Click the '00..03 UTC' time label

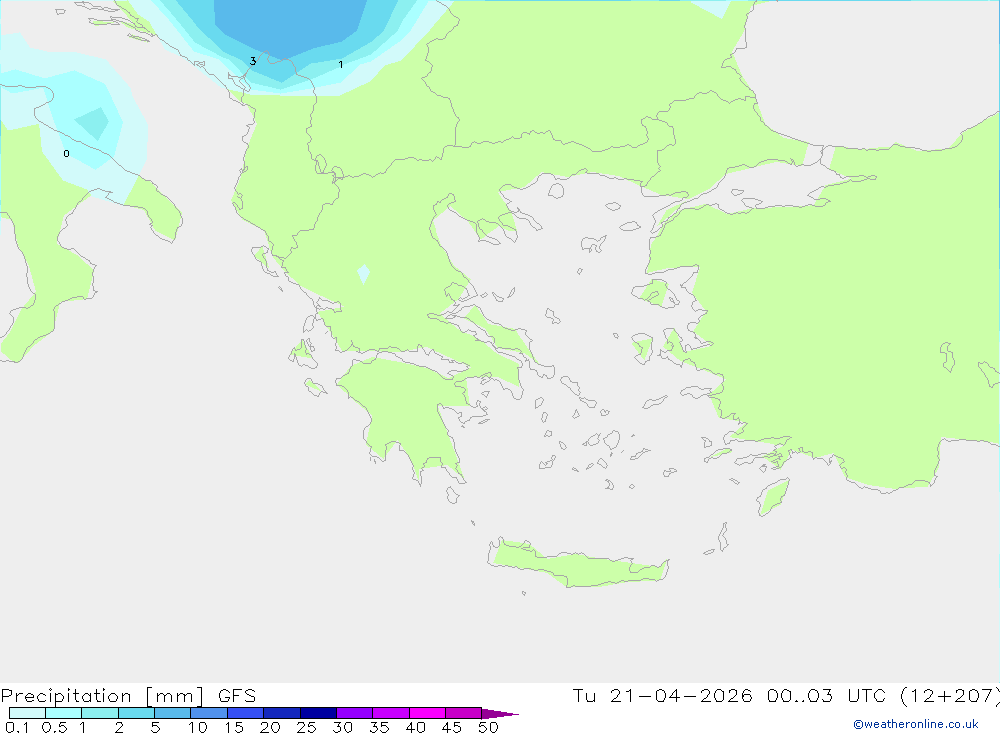tap(826, 696)
